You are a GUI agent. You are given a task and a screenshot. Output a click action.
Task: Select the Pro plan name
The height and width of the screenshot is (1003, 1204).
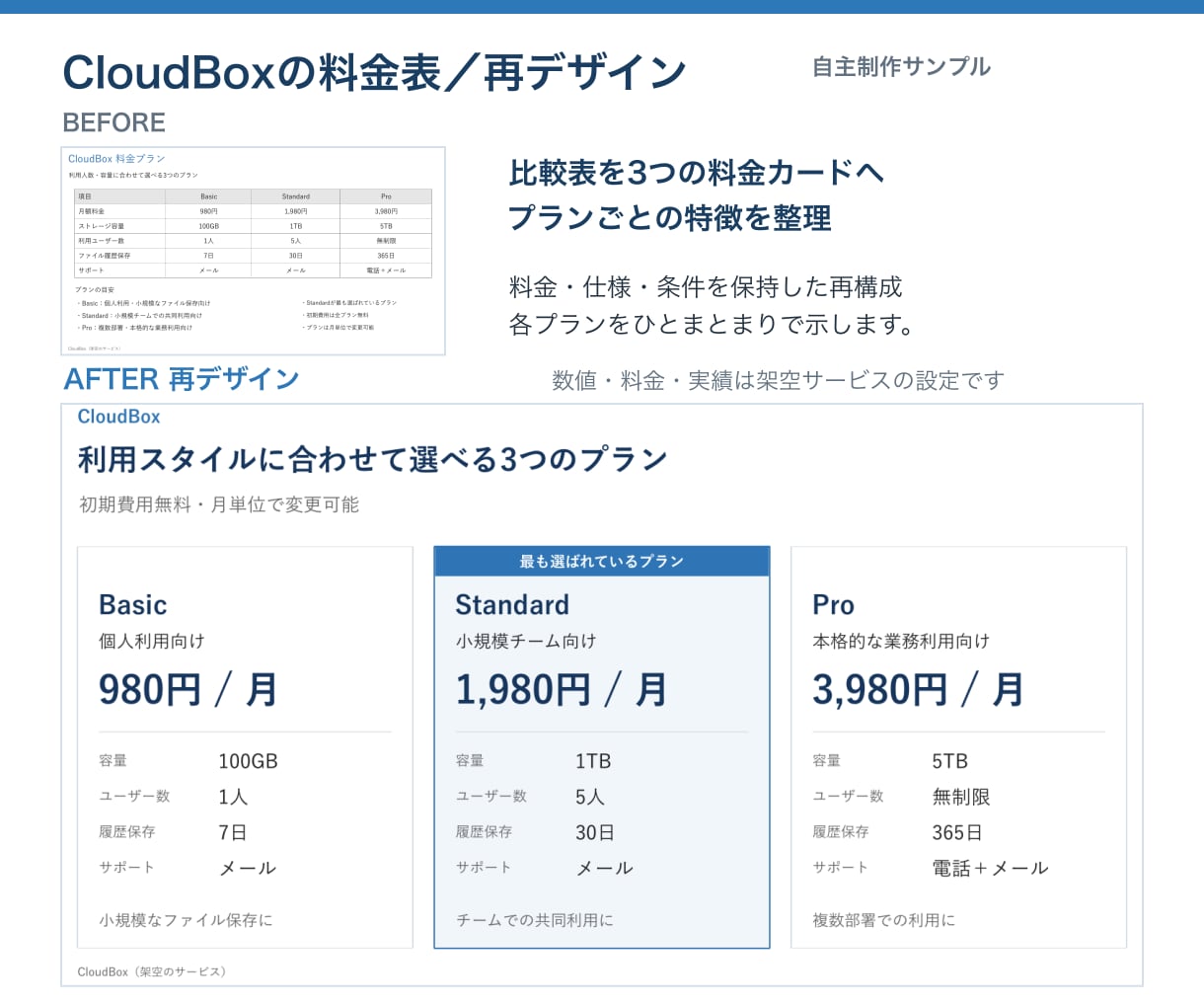click(x=833, y=604)
